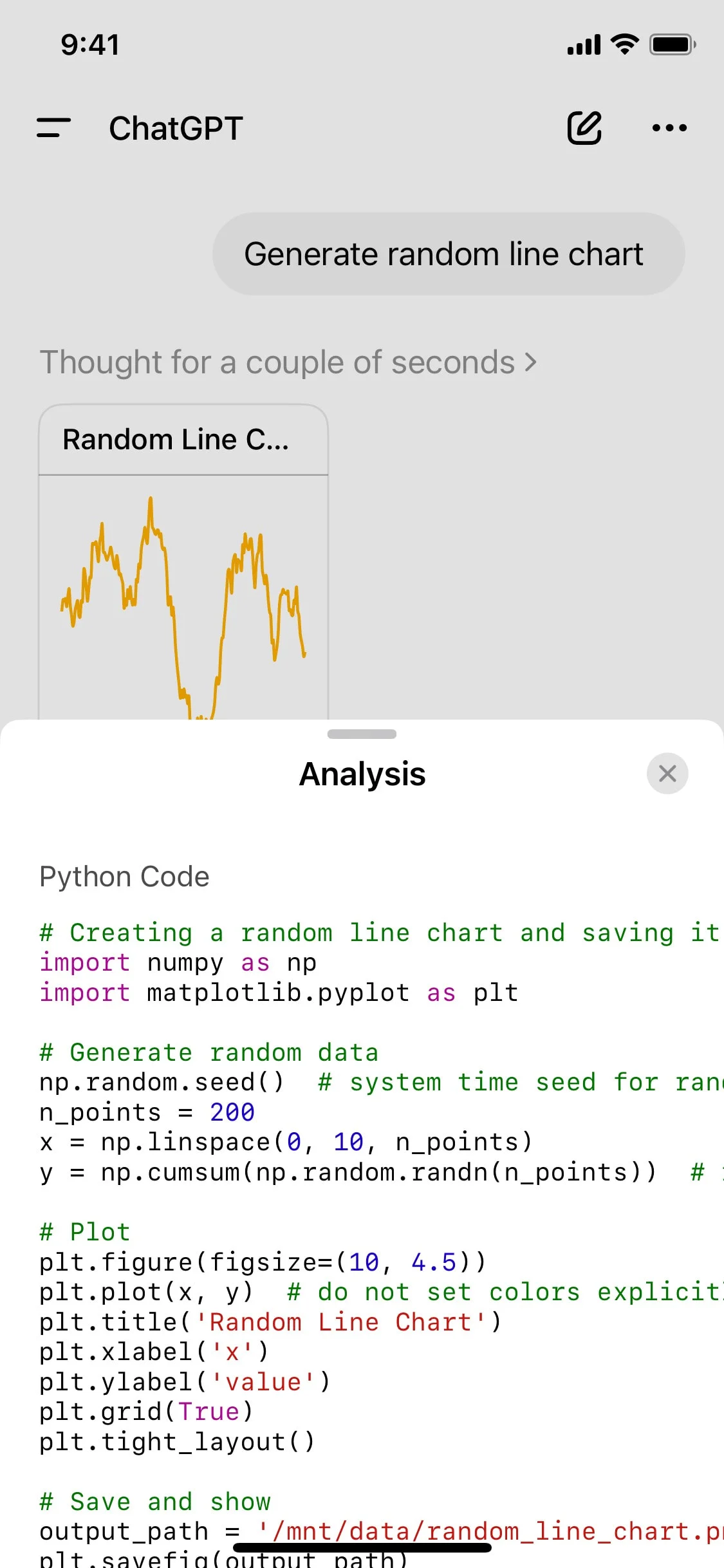Start a new chat with compose icon
724x1568 pixels.
584,127
